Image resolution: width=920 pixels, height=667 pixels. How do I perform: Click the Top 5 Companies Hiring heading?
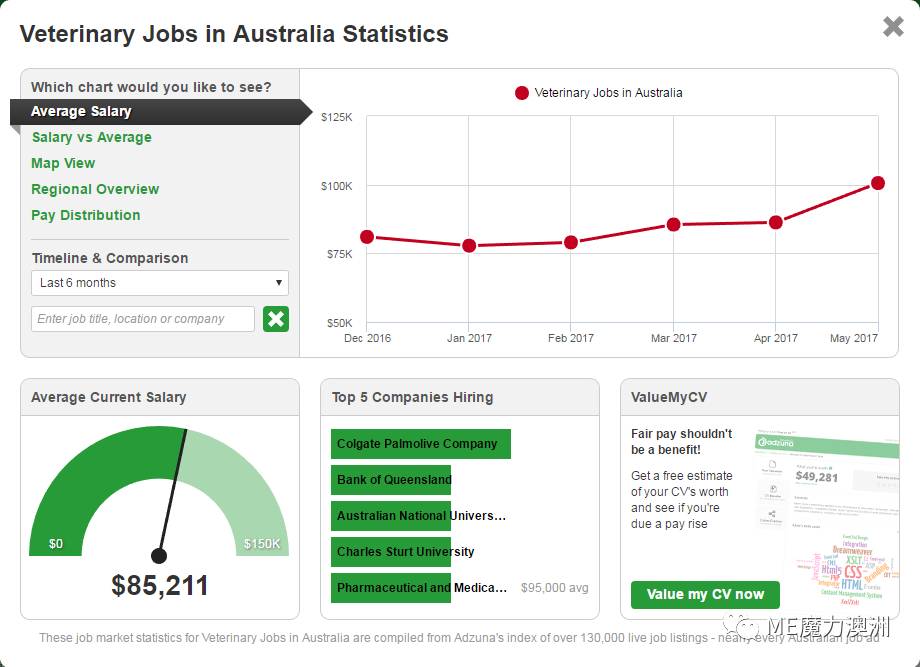[412, 397]
